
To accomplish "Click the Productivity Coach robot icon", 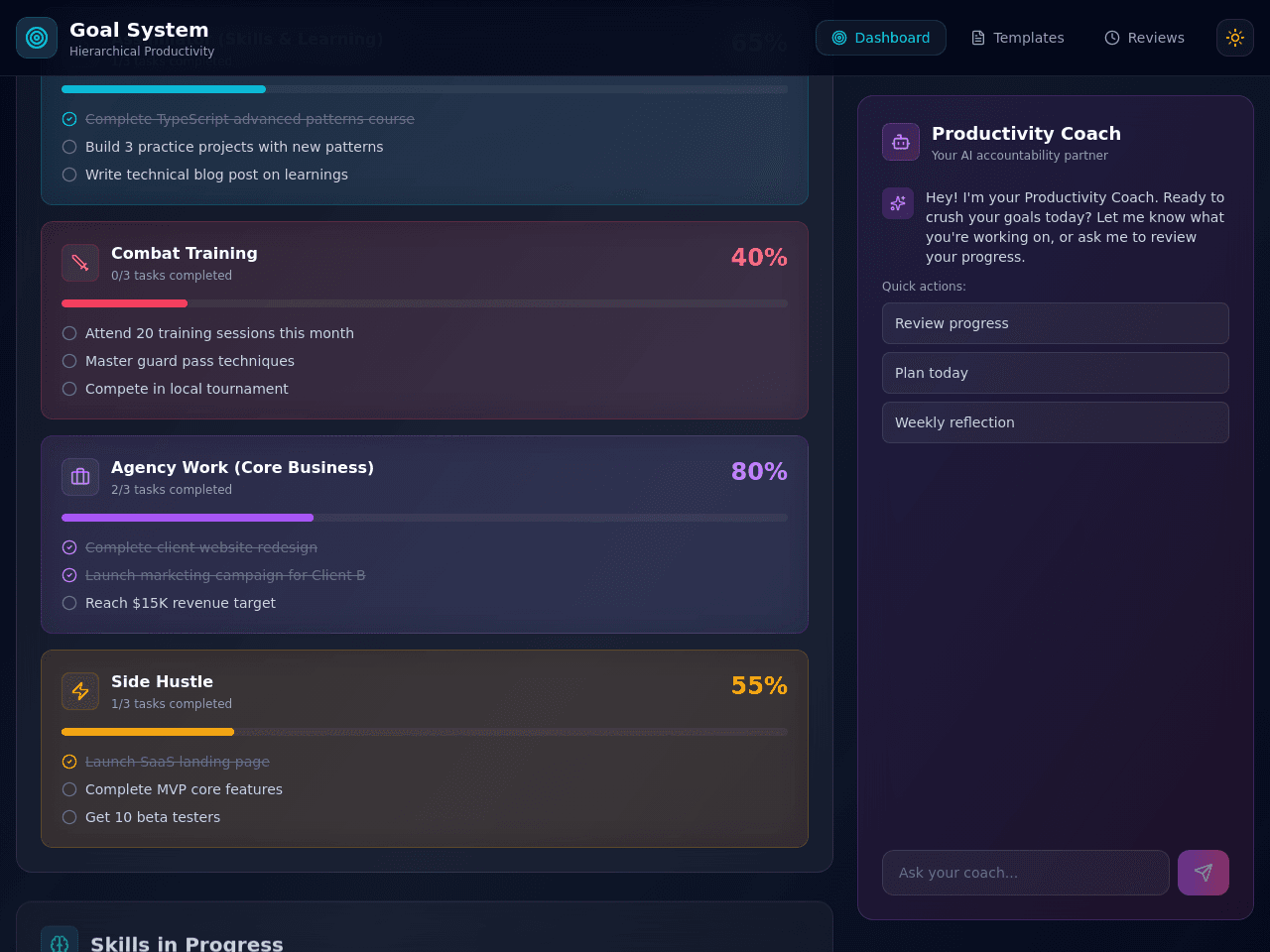I will [901, 142].
